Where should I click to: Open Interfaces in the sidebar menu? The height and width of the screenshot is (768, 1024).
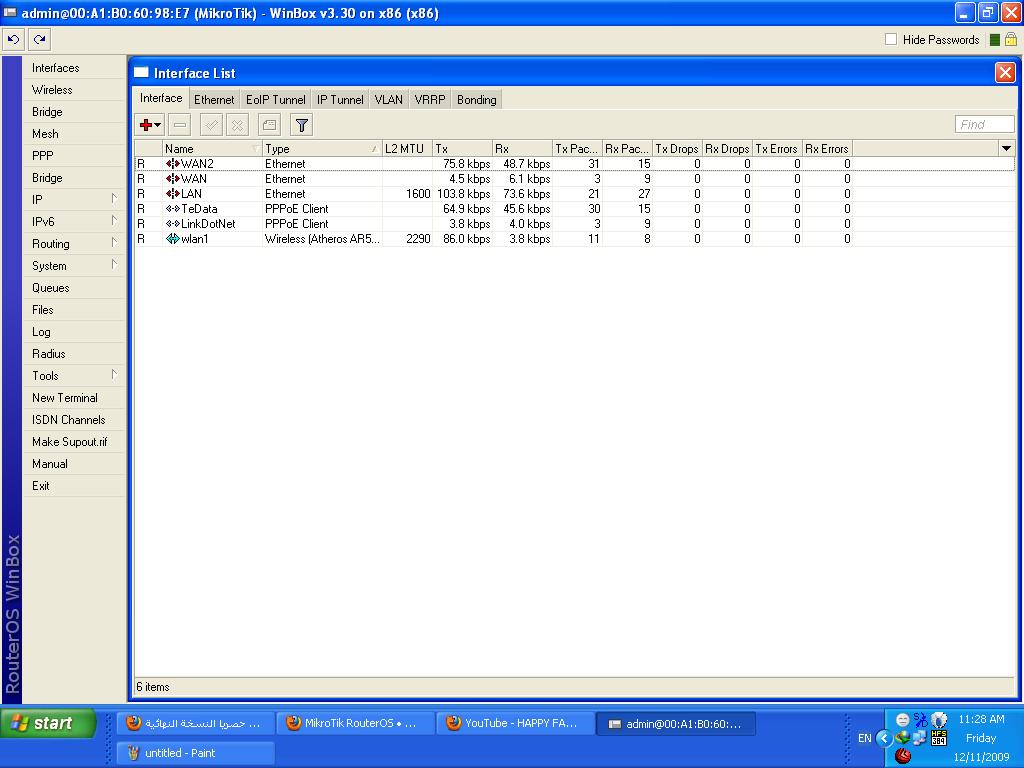tap(74, 68)
